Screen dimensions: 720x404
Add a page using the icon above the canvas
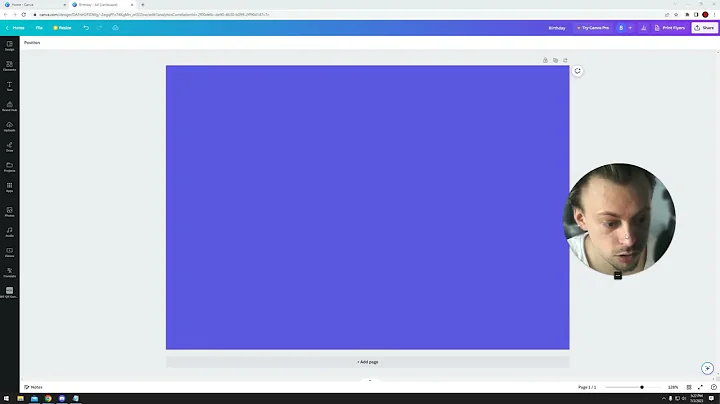coord(565,60)
